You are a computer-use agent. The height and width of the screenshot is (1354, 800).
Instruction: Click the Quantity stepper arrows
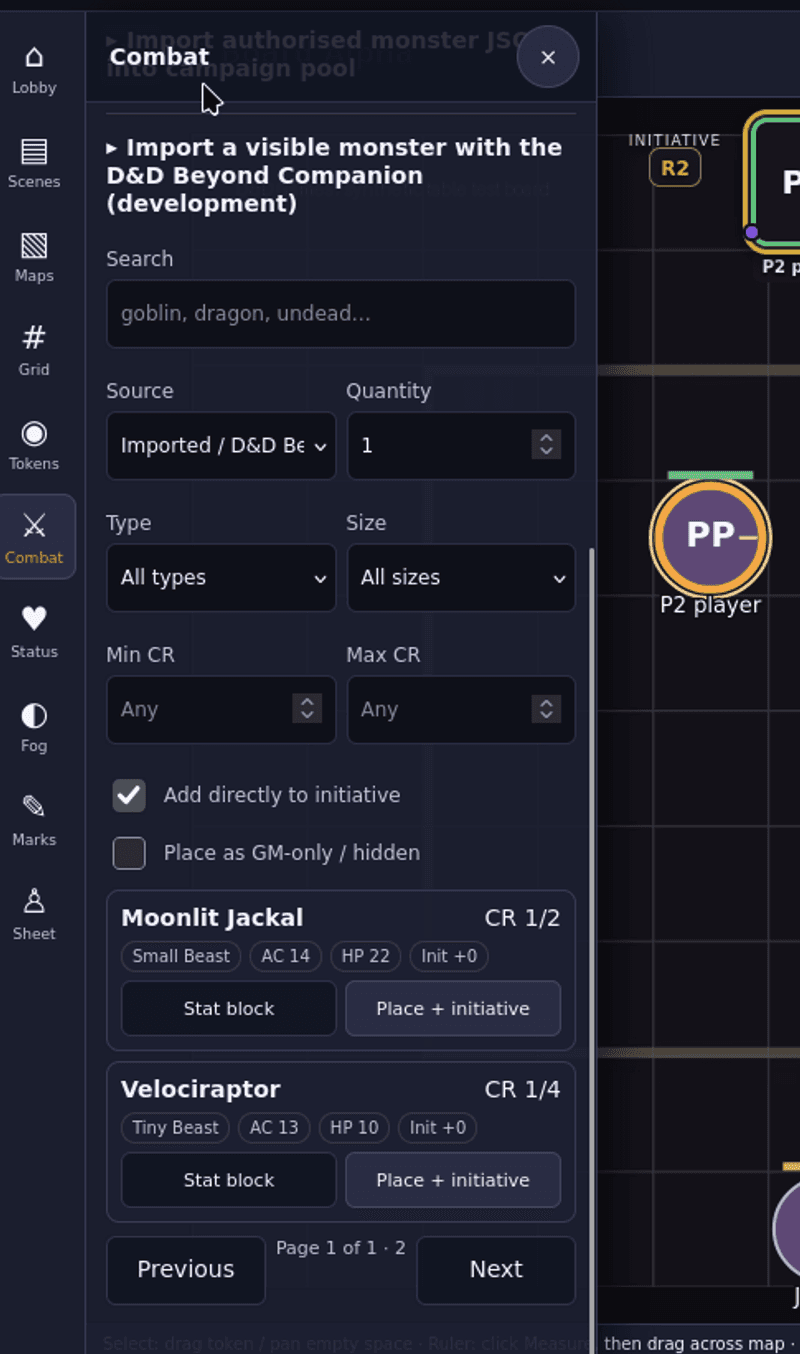pos(546,445)
